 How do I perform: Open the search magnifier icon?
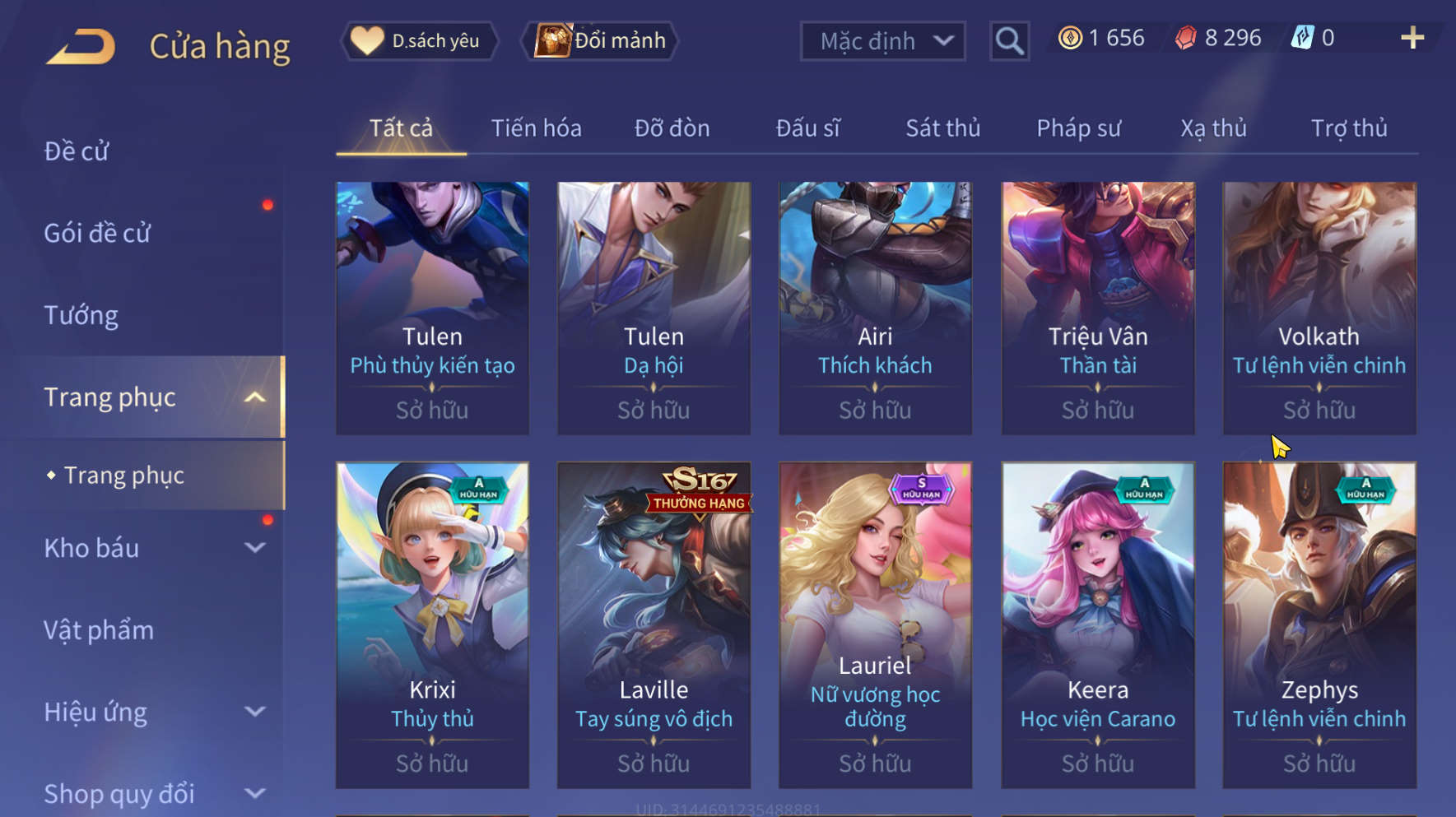click(1009, 40)
